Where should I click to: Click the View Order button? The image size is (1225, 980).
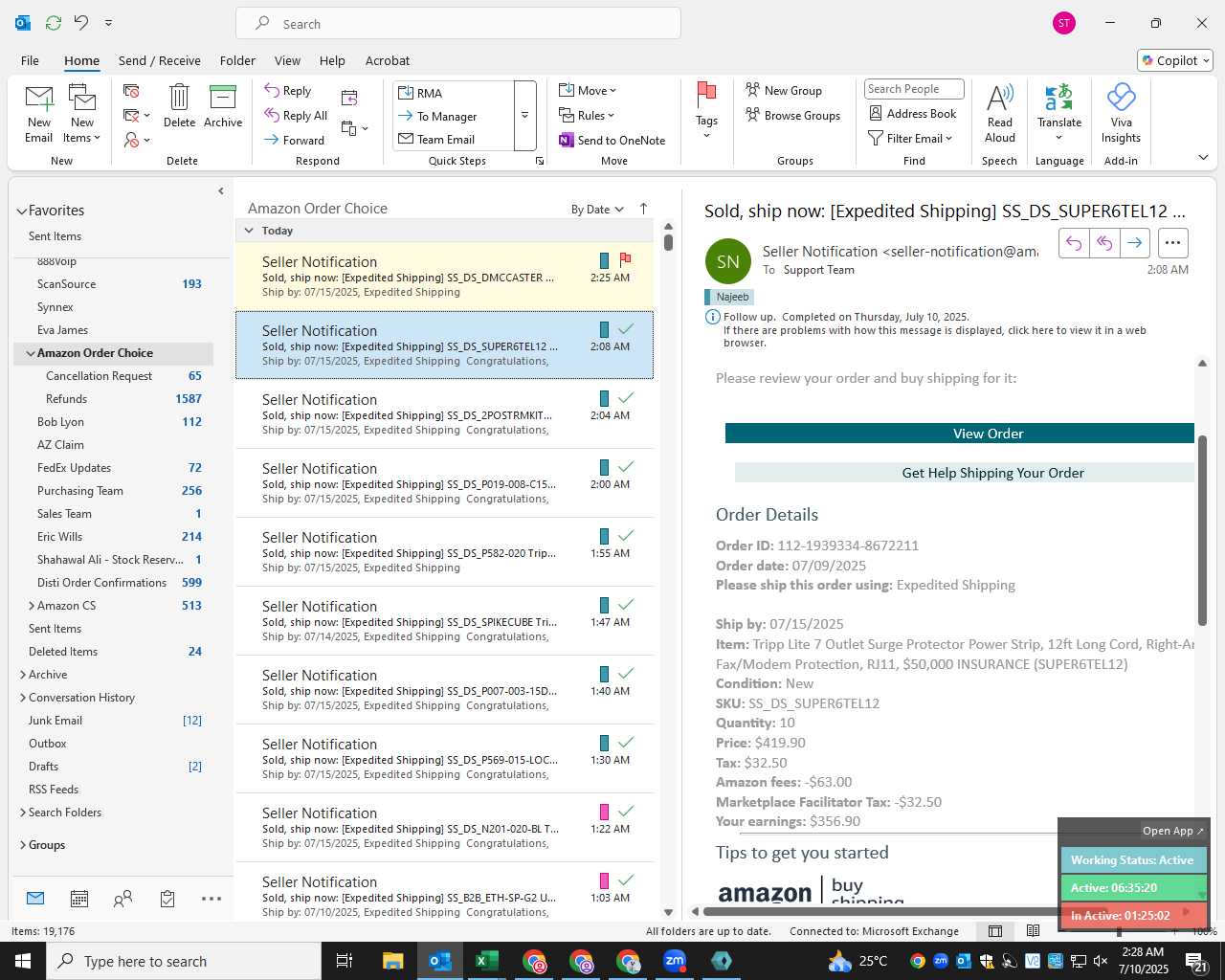click(x=960, y=434)
